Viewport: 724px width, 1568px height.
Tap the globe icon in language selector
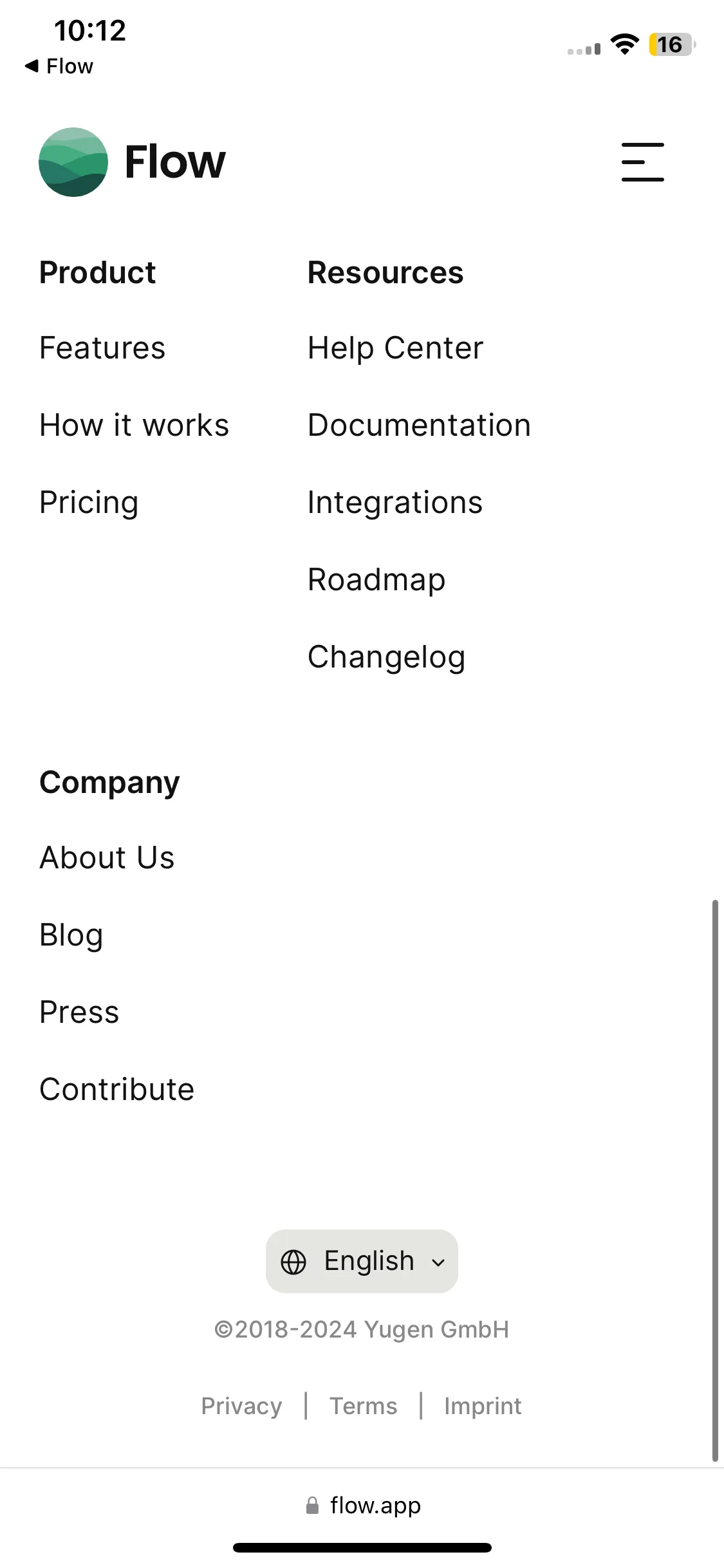293,1262
